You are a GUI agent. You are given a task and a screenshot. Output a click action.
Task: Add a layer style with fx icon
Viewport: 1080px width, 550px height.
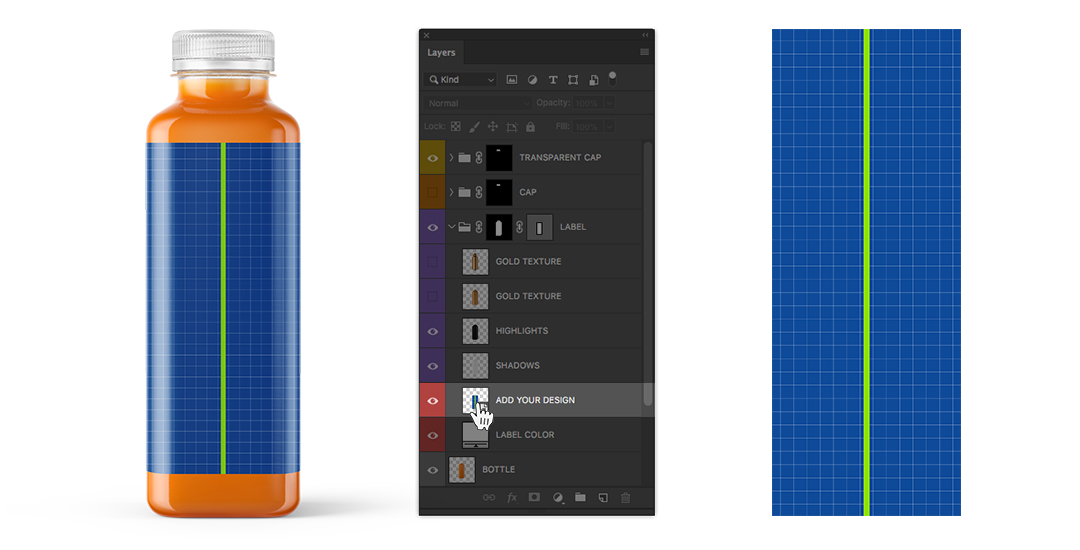[512, 498]
